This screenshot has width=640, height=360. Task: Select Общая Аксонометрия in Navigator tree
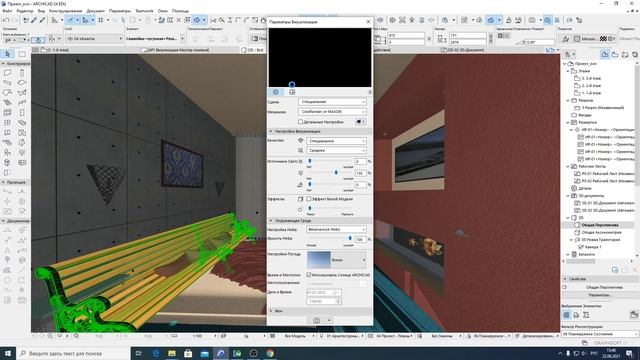601,232
